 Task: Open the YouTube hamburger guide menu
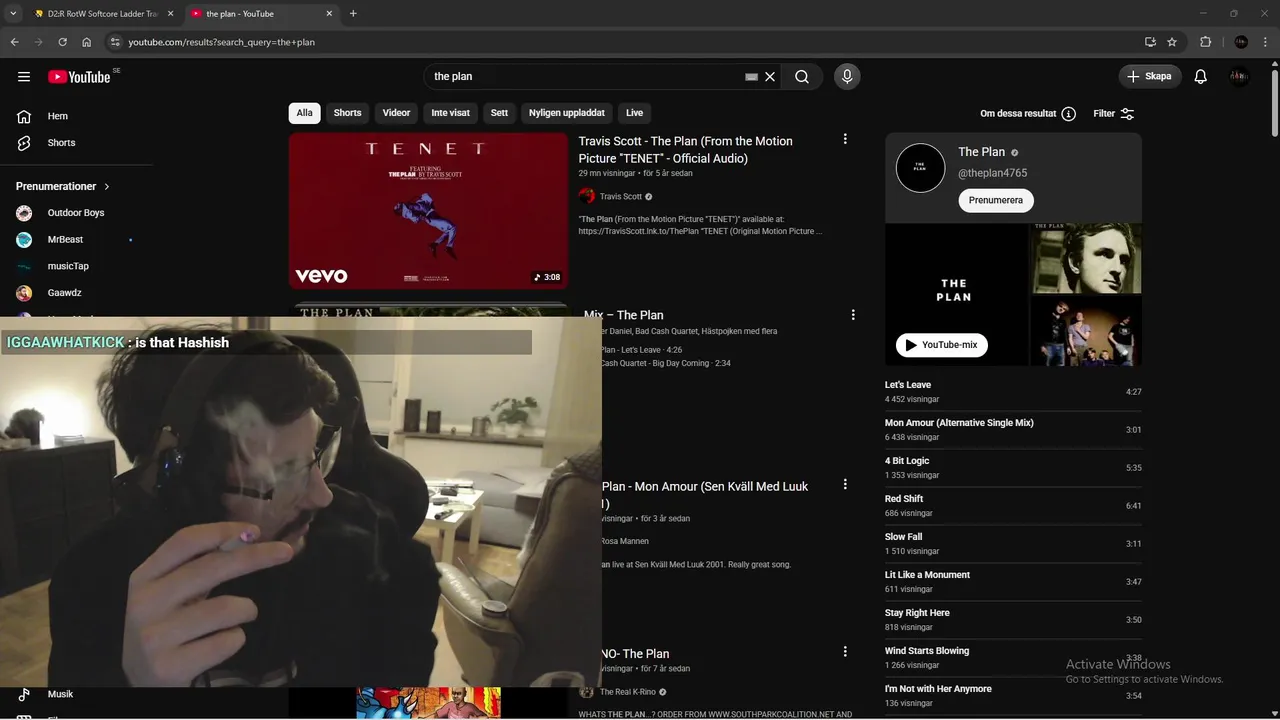pos(24,76)
